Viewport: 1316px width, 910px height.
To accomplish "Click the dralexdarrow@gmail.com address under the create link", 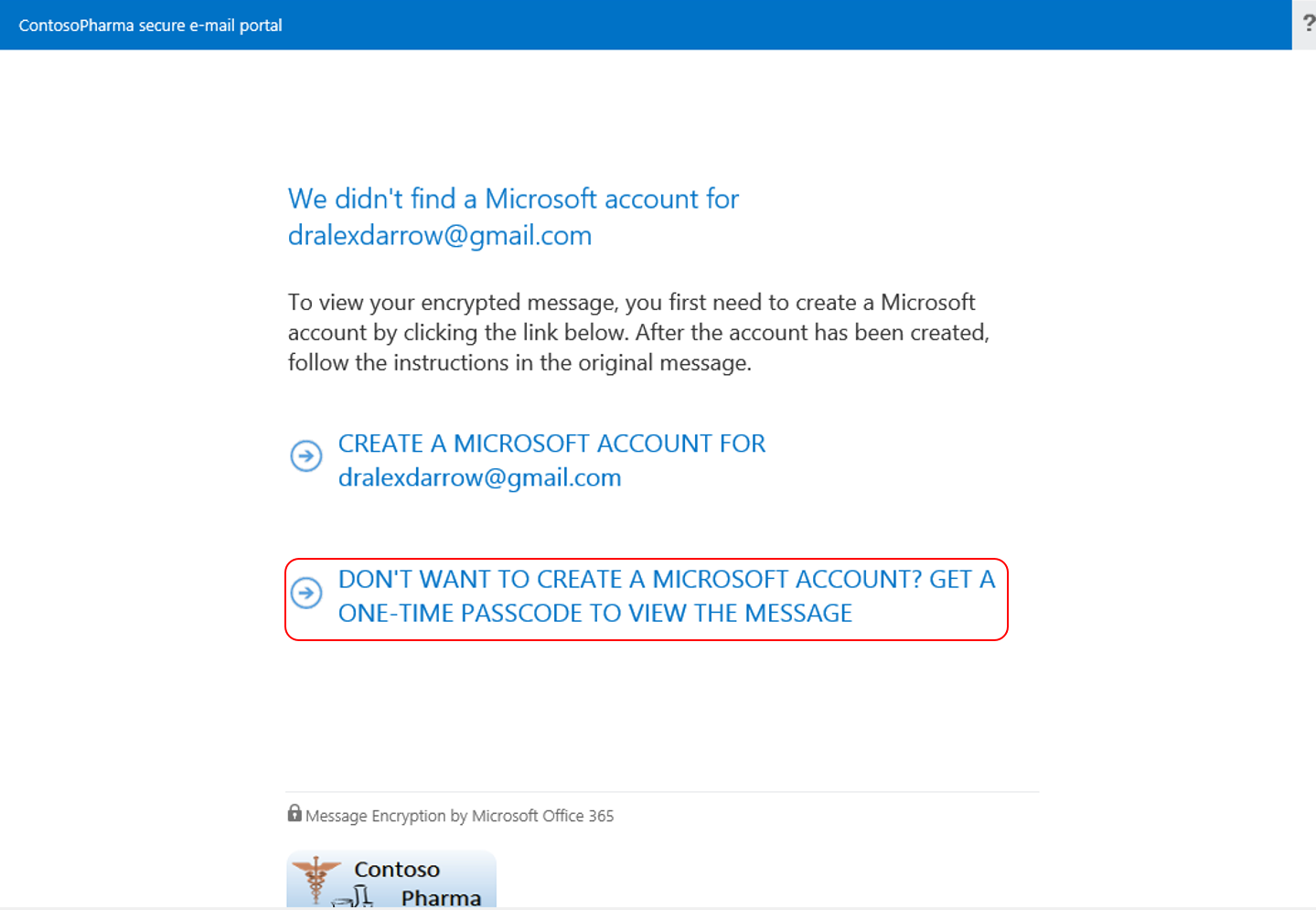I will pos(479,476).
